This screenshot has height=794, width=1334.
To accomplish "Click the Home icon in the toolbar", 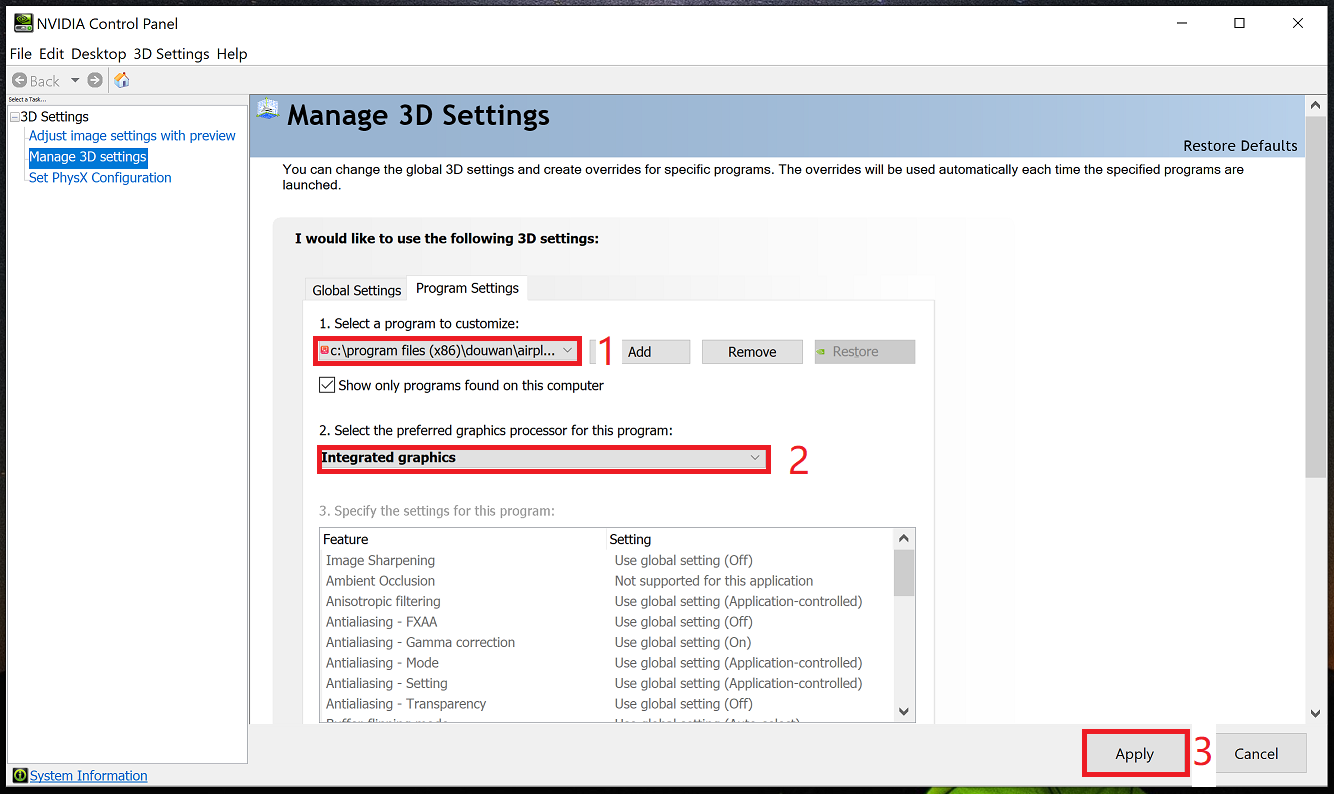I will (x=122, y=80).
